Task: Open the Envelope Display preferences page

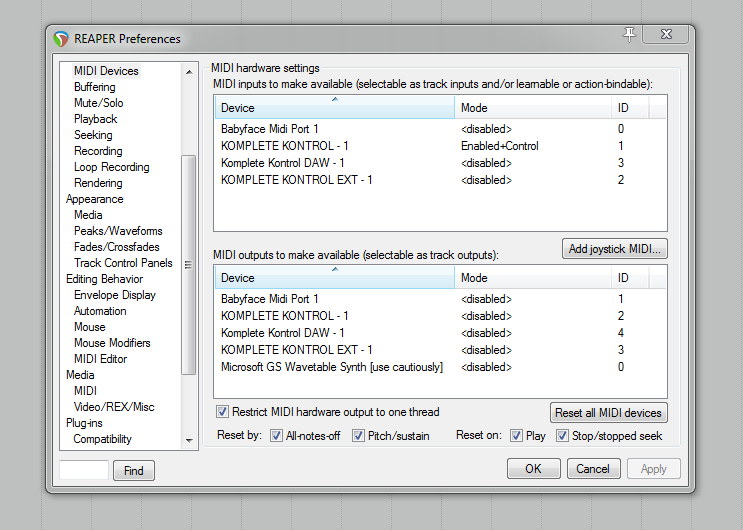Action: (x=115, y=295)
